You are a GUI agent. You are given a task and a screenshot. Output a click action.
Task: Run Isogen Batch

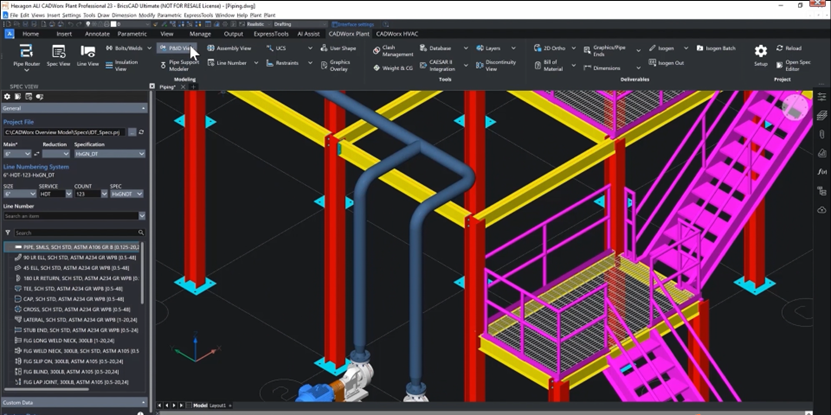coord(716,48)
